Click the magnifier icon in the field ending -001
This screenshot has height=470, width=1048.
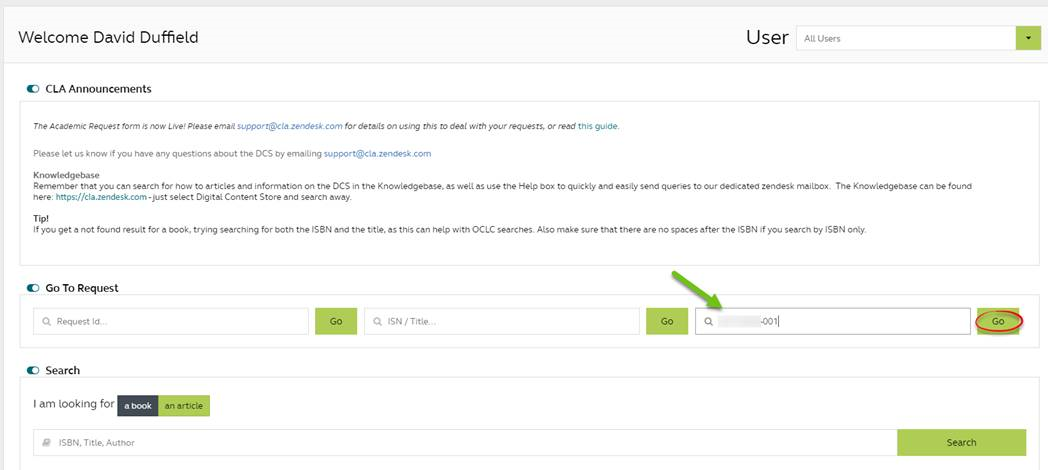[708, 322]
